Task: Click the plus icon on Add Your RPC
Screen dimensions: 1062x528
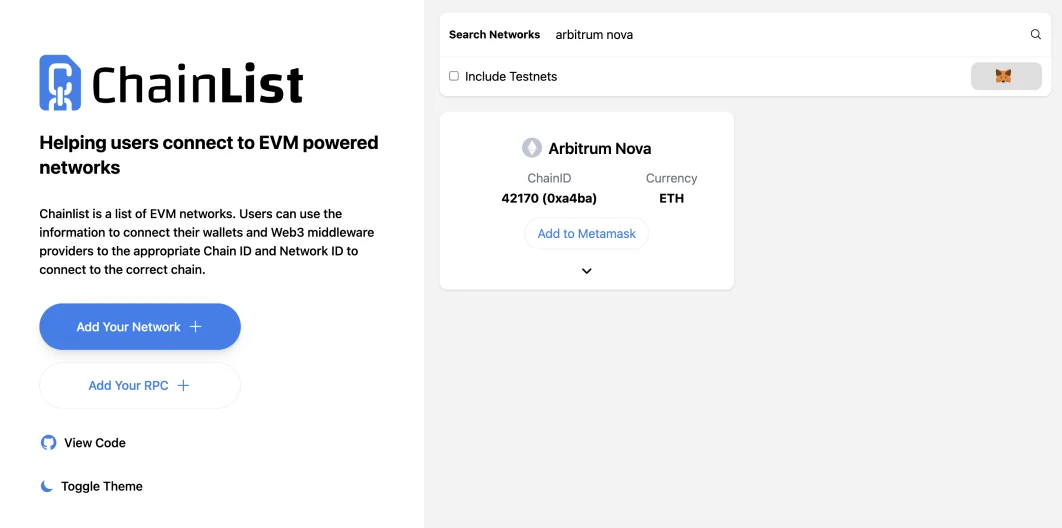Action: tap(183, 386)
